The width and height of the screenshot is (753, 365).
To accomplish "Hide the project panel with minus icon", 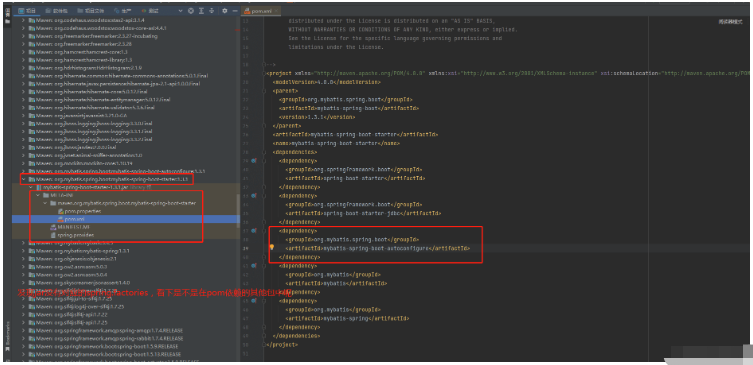I will coord(234,11).
